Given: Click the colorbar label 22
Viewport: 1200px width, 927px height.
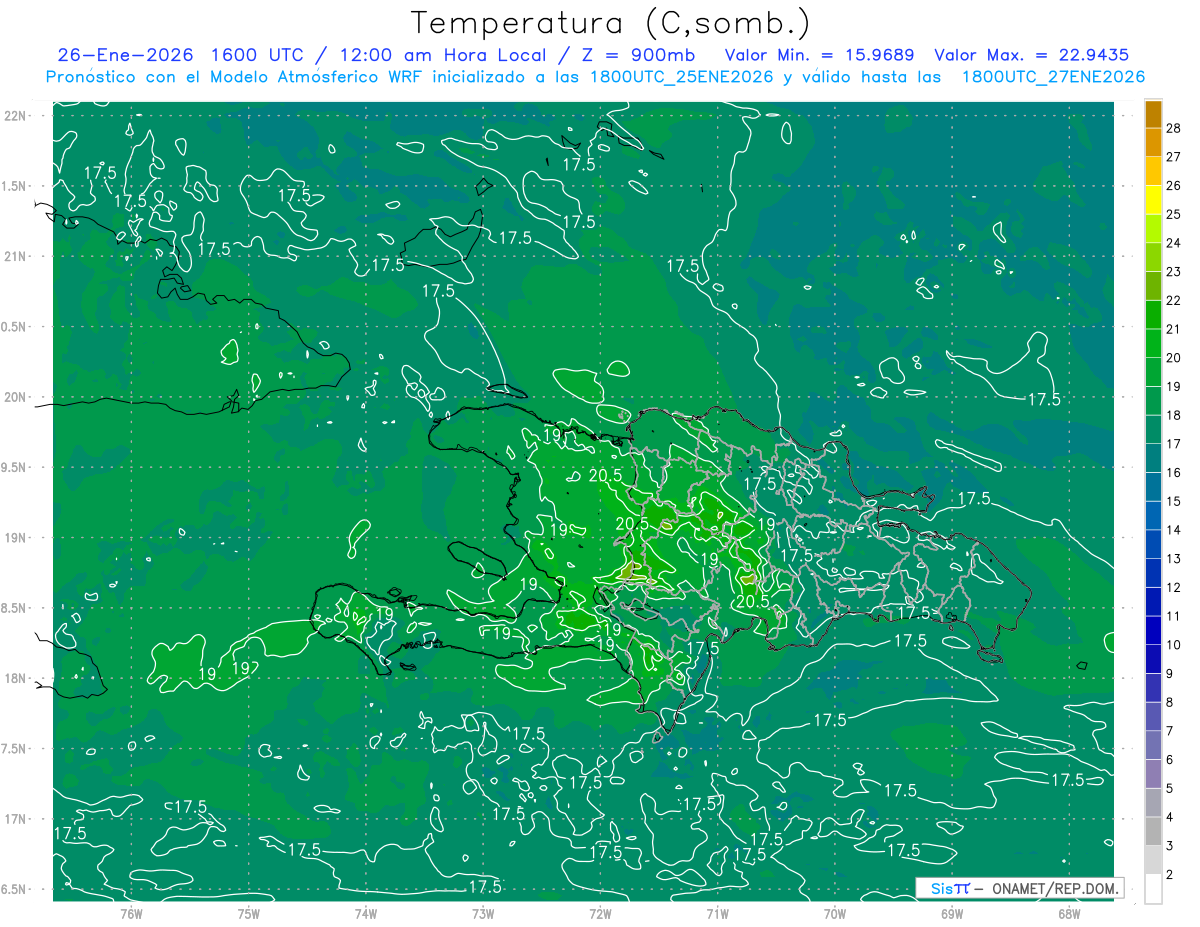Looking at the screenshot, I should point(1173,300).
